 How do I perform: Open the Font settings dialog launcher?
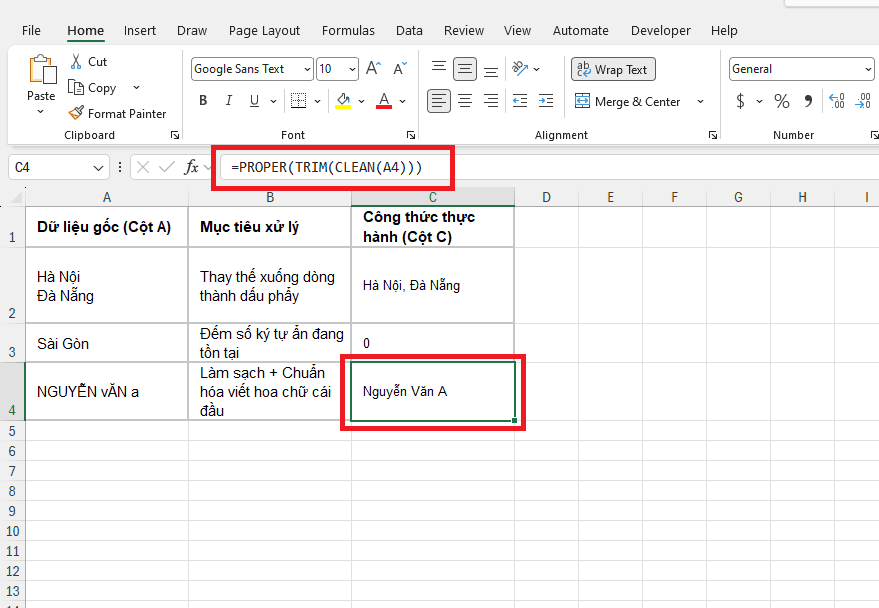(411, 135)
